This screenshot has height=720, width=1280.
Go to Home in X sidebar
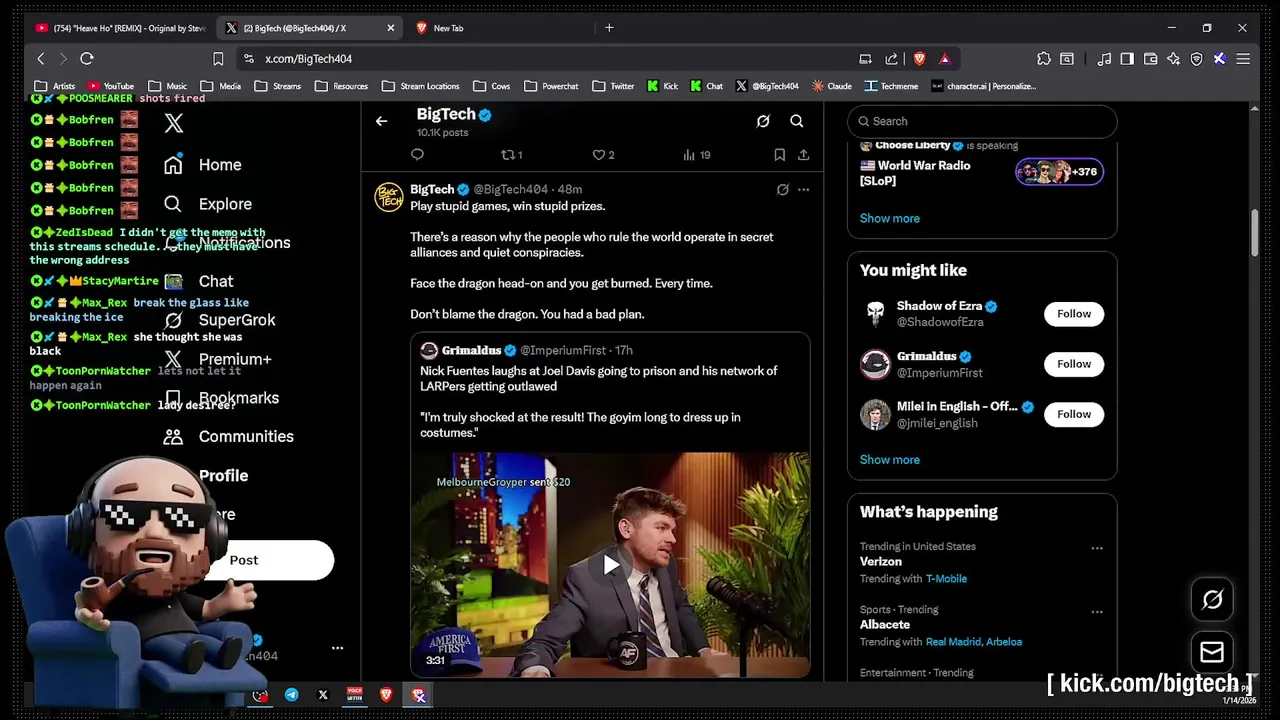(203, 165)
